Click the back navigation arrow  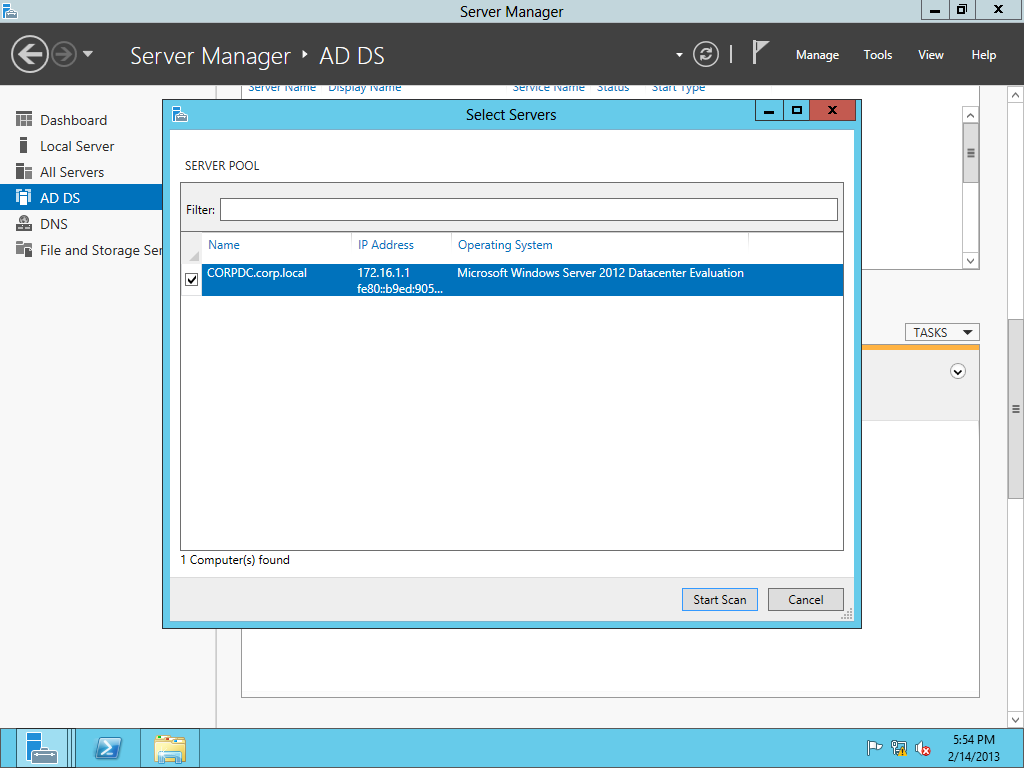[x=30, y=54]
